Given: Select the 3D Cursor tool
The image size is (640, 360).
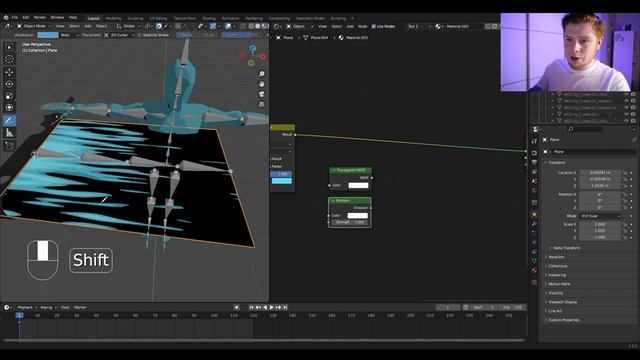Looking at the screenshot, I should click(9, 60).
